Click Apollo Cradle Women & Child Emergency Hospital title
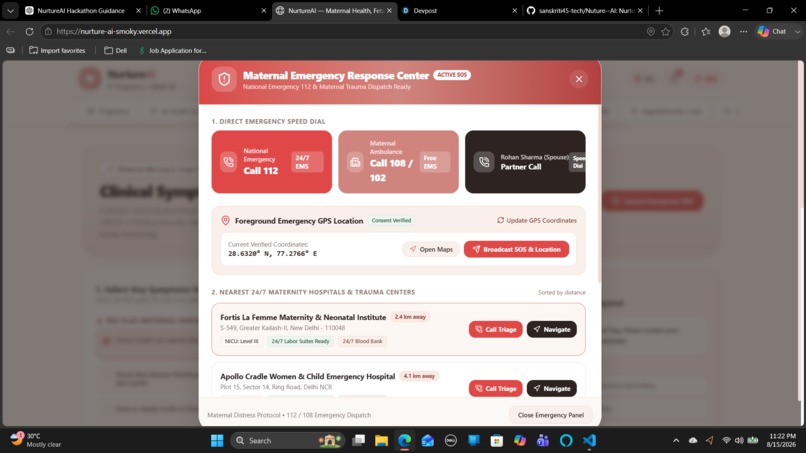The width and height of the screenshot is (806, 453). 307,376
